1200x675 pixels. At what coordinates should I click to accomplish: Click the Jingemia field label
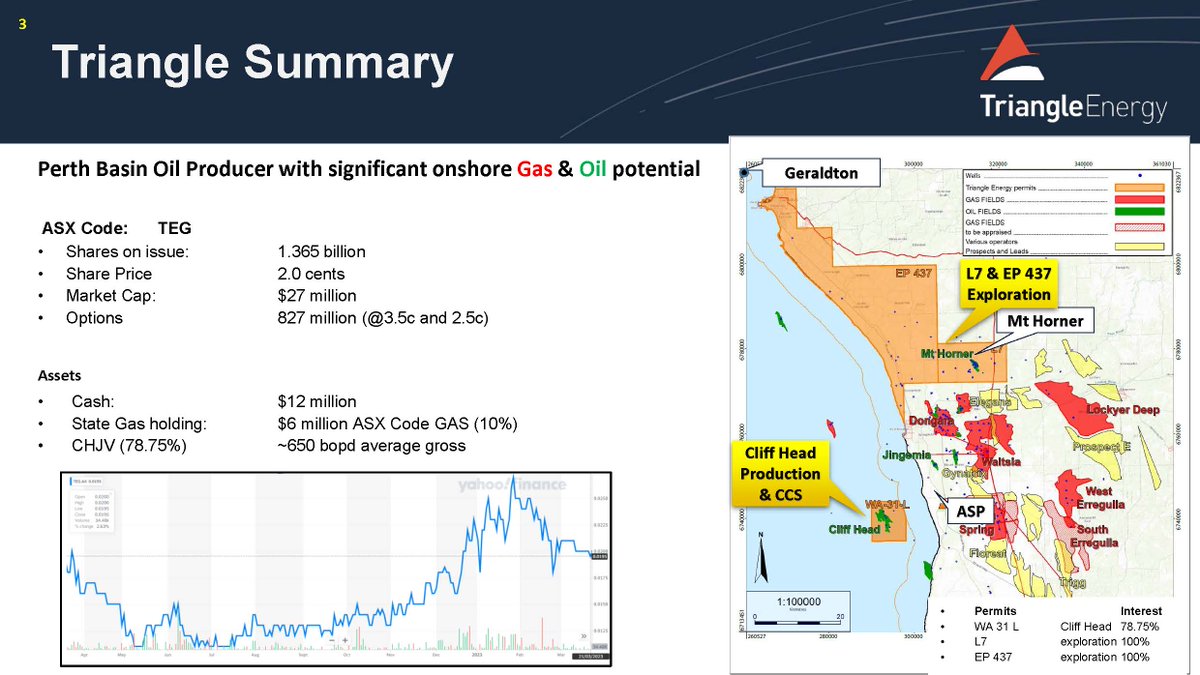coord(906,456)
